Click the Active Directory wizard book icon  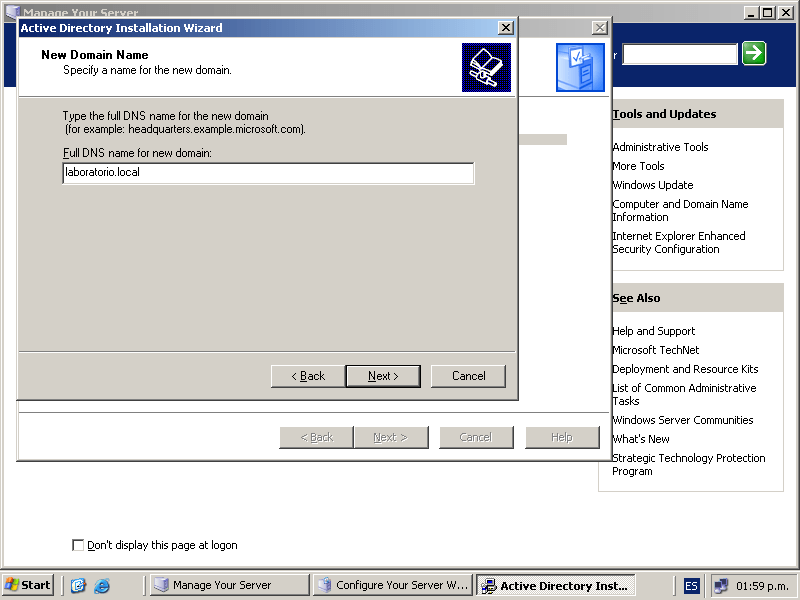486,67
